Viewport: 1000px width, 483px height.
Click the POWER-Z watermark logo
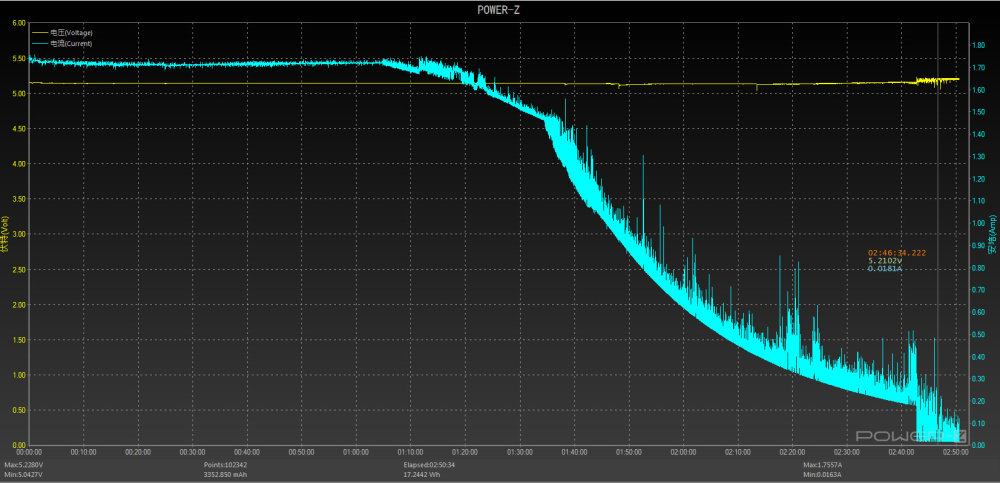[x=904, y=437]
